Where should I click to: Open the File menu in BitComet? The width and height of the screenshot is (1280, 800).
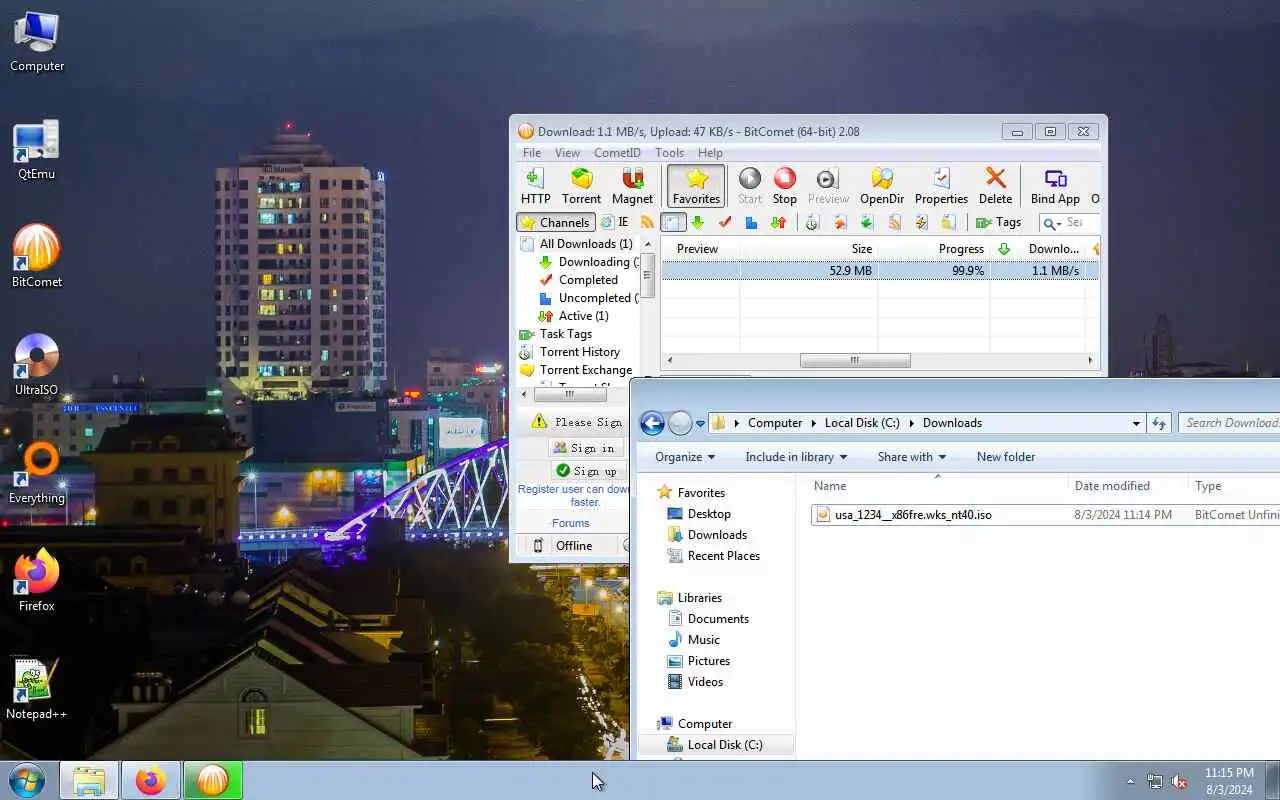point(532,153)
